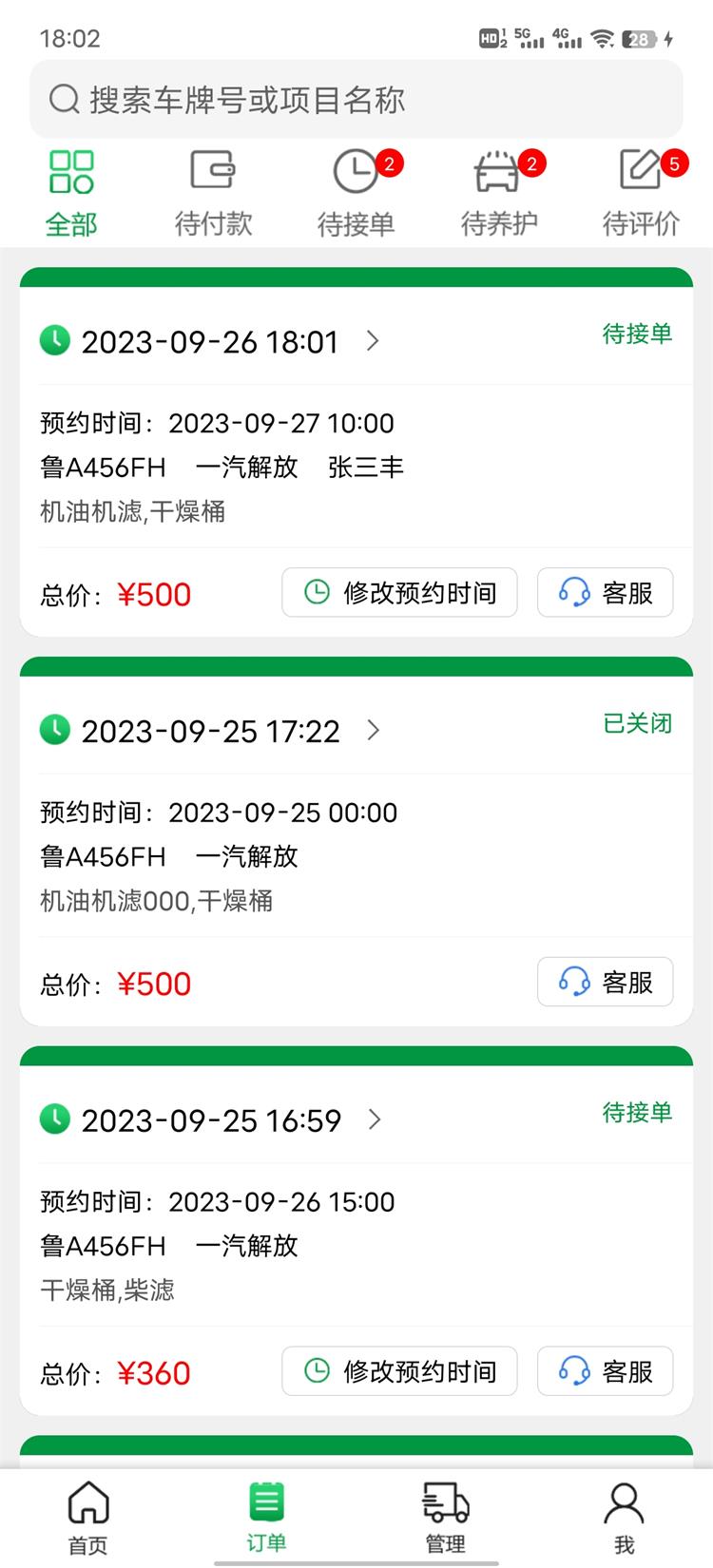Expand order 2023-09-25 16:59 chevron
Image resolution: width=713 pixels, height=1568 pixels.
coord(375,1119)
